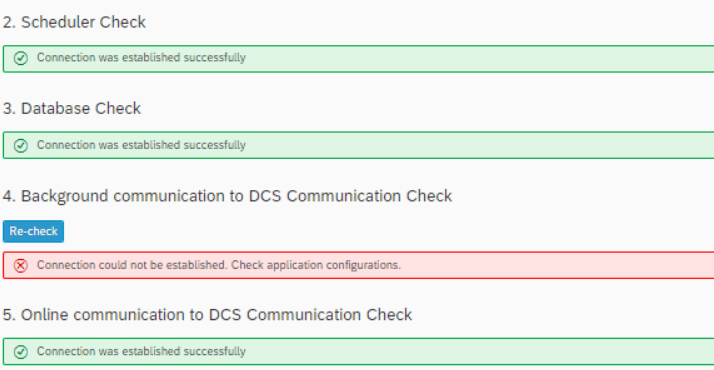Click the green success icon under Online communication check
This screenshot has height=370, width=714.
pyautogui.click(x=20, y=352)
